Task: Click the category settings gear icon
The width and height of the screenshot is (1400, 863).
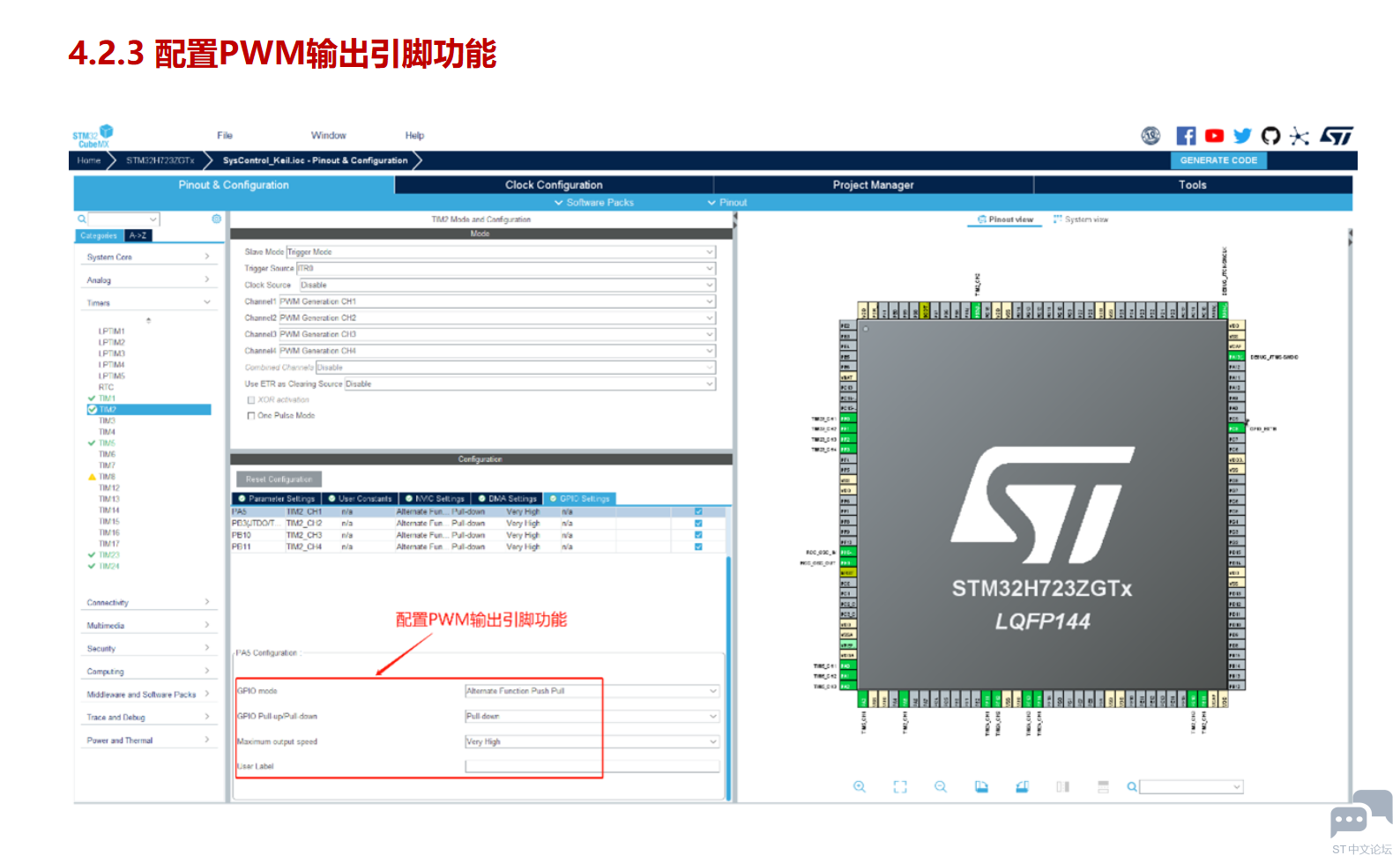Action: tap(216, 219)
